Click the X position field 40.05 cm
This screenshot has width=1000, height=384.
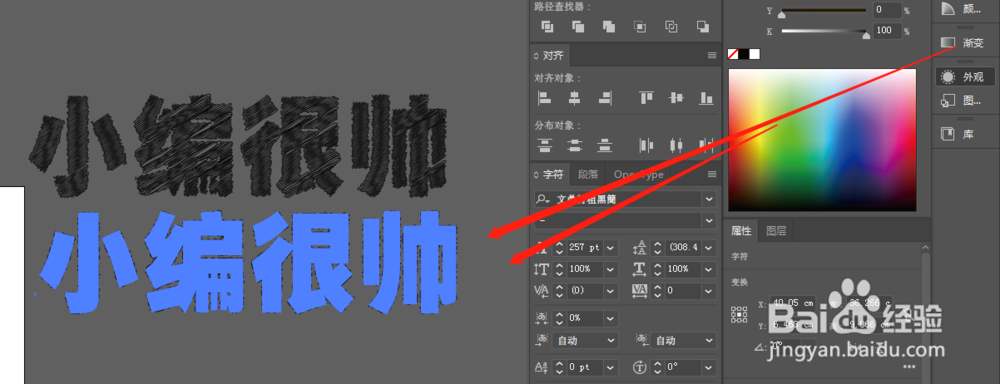coord(792,302)
